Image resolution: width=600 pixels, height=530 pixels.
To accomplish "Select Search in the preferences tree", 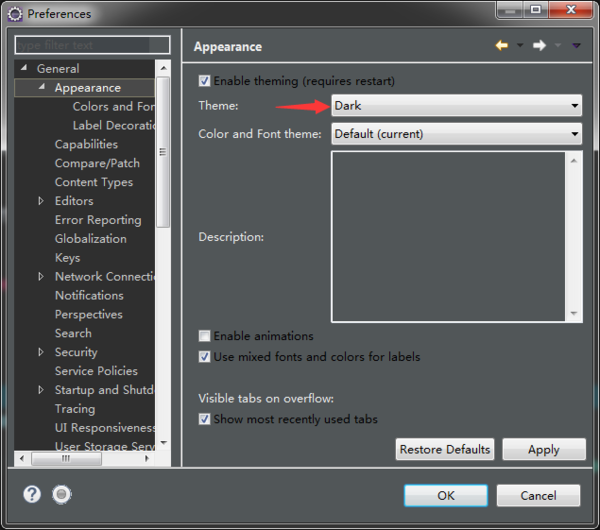I will point(73,333).
